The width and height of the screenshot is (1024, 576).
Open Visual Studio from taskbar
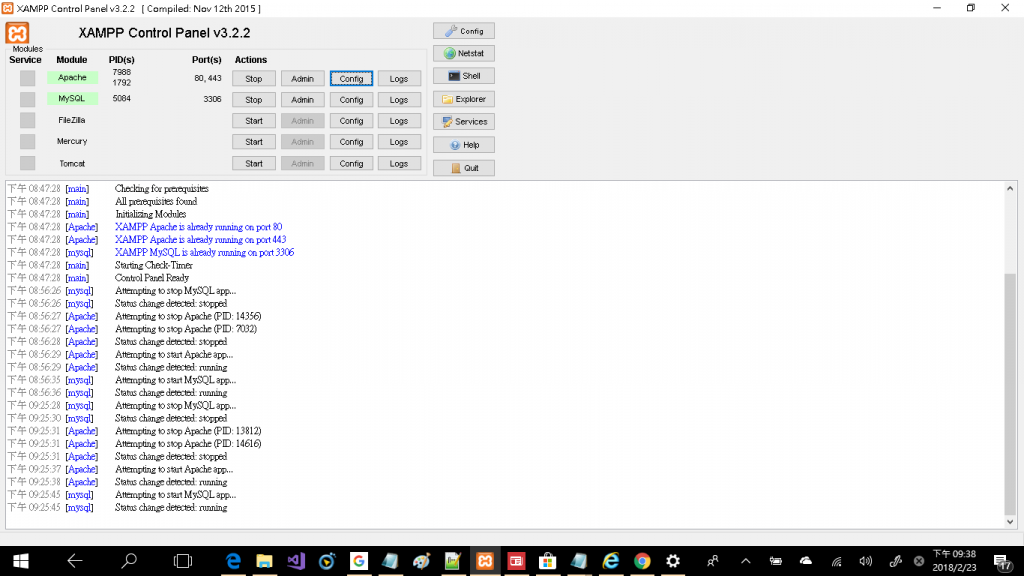pos(296,561)
